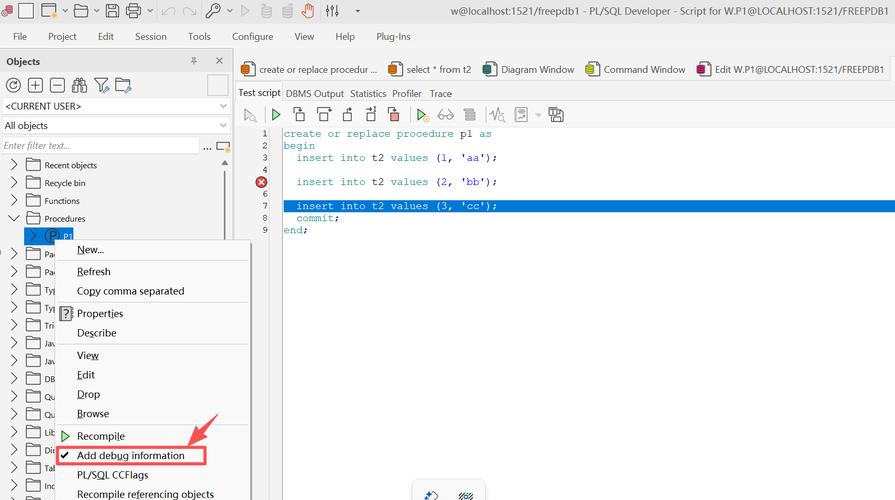Image resolution: width=895 pixels, height=500 pixels.
Task: Switch to the Profiler tab
Action: (x=407, y=94)
